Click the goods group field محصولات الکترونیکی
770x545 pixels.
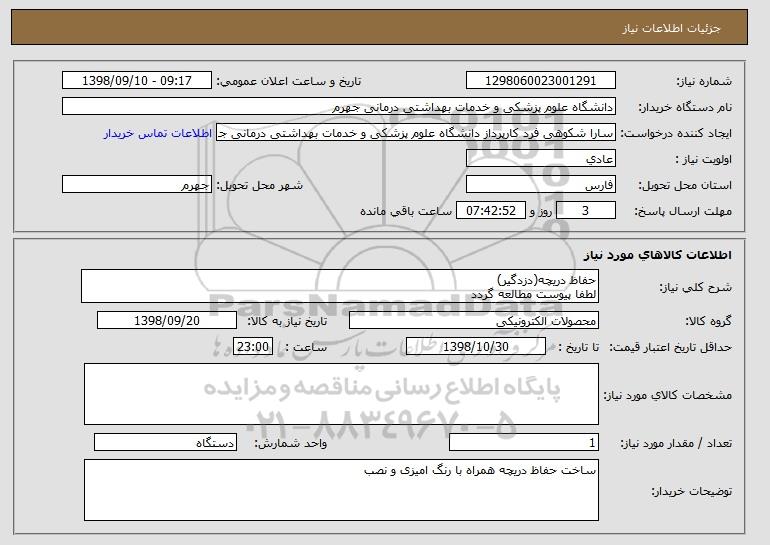[x=474, y=321]
